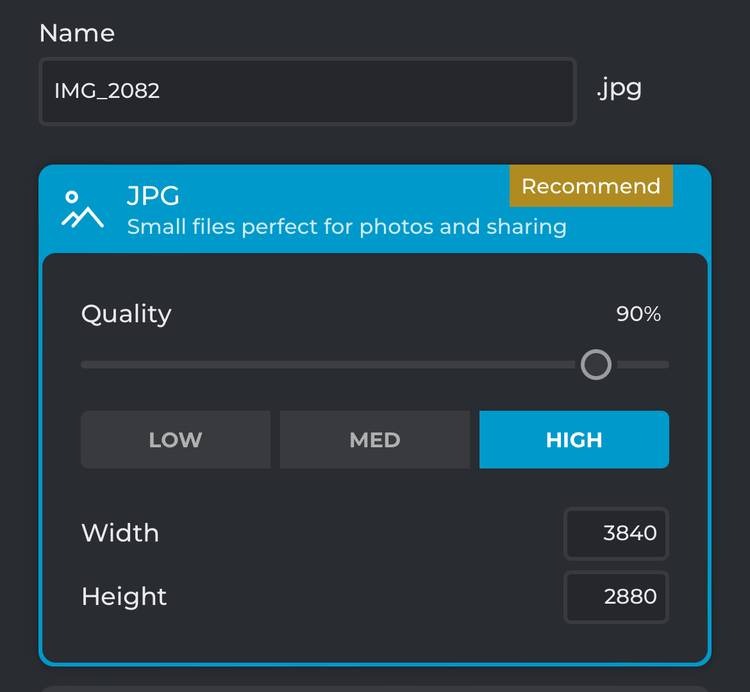
Task: Click the Width label
Action: click(x=120, y=533)
